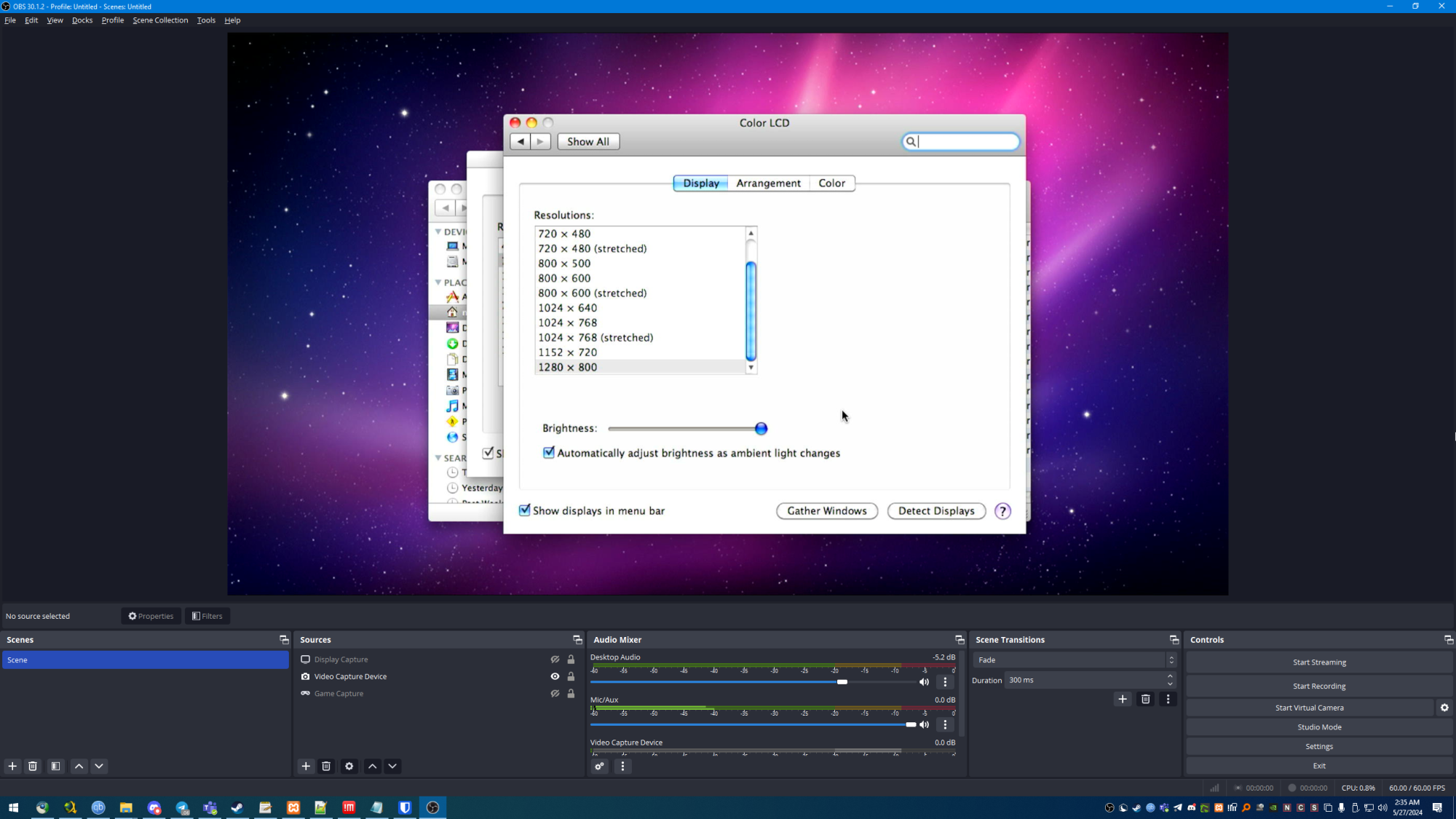Screen dimensions: 1456x819
Task: Decrease transition duration with down stepper
Action: pyautogui.click(x=1170, y=684)
